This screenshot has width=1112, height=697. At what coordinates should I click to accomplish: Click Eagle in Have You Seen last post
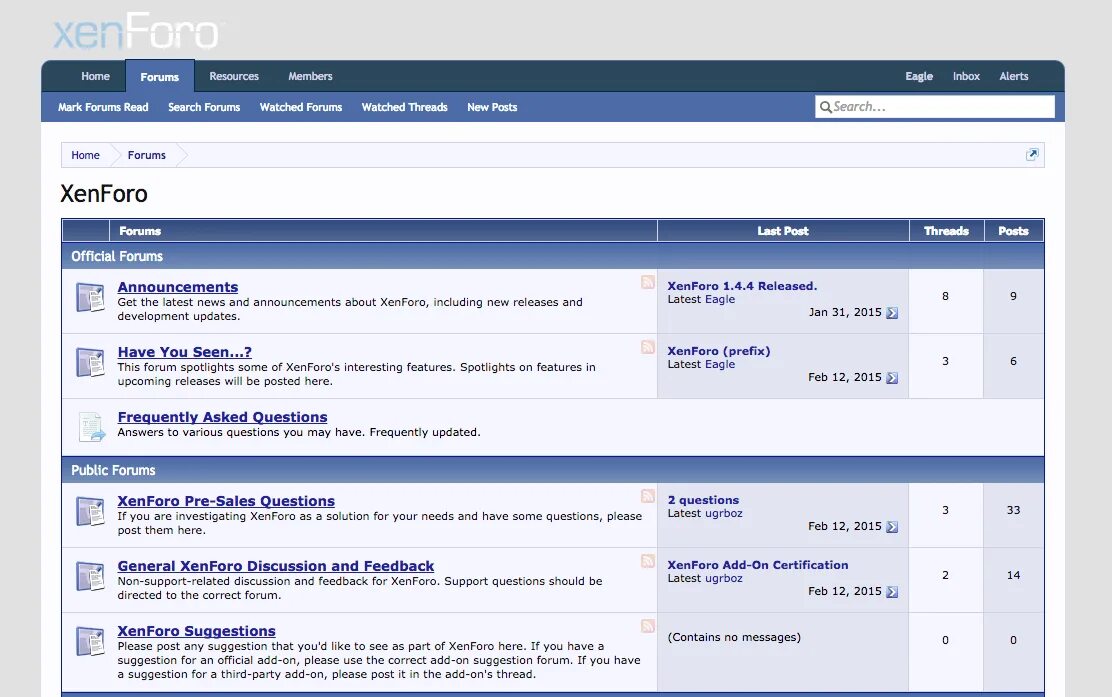coord(720,364)
